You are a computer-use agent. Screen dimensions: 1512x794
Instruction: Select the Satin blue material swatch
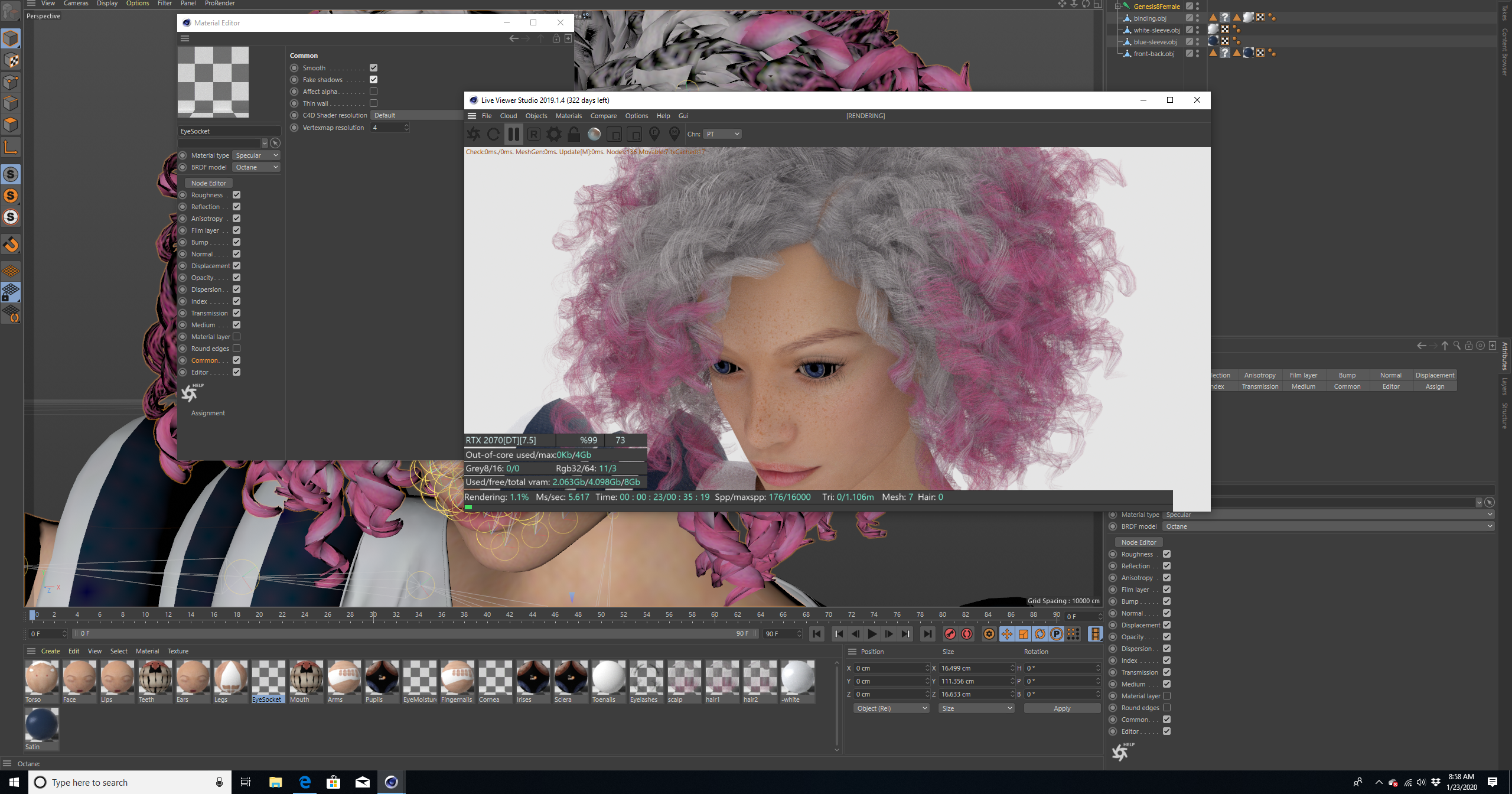coord(42,725)
